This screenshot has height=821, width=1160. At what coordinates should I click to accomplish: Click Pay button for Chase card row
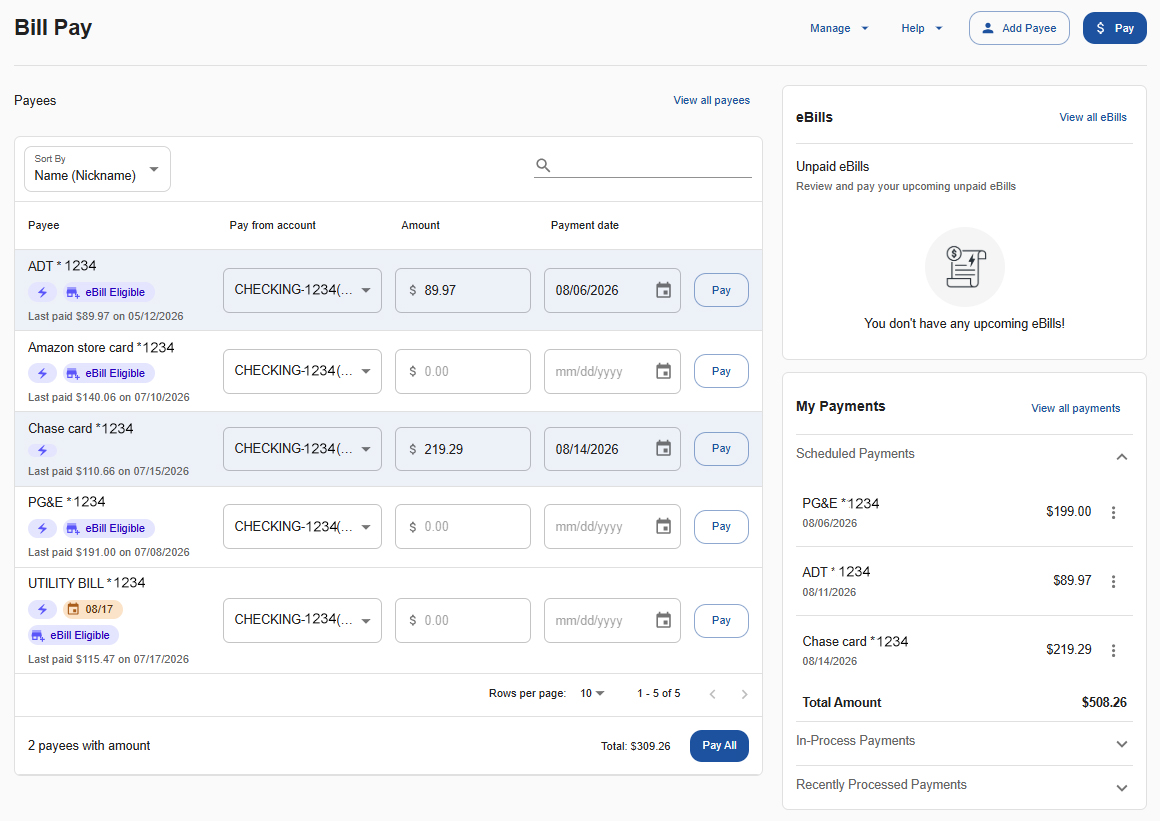(721, 449)
